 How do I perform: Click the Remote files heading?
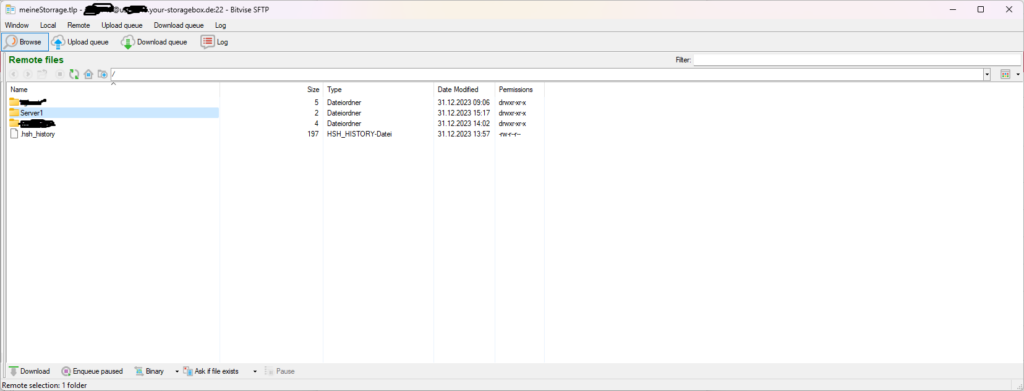click(36, 59)
